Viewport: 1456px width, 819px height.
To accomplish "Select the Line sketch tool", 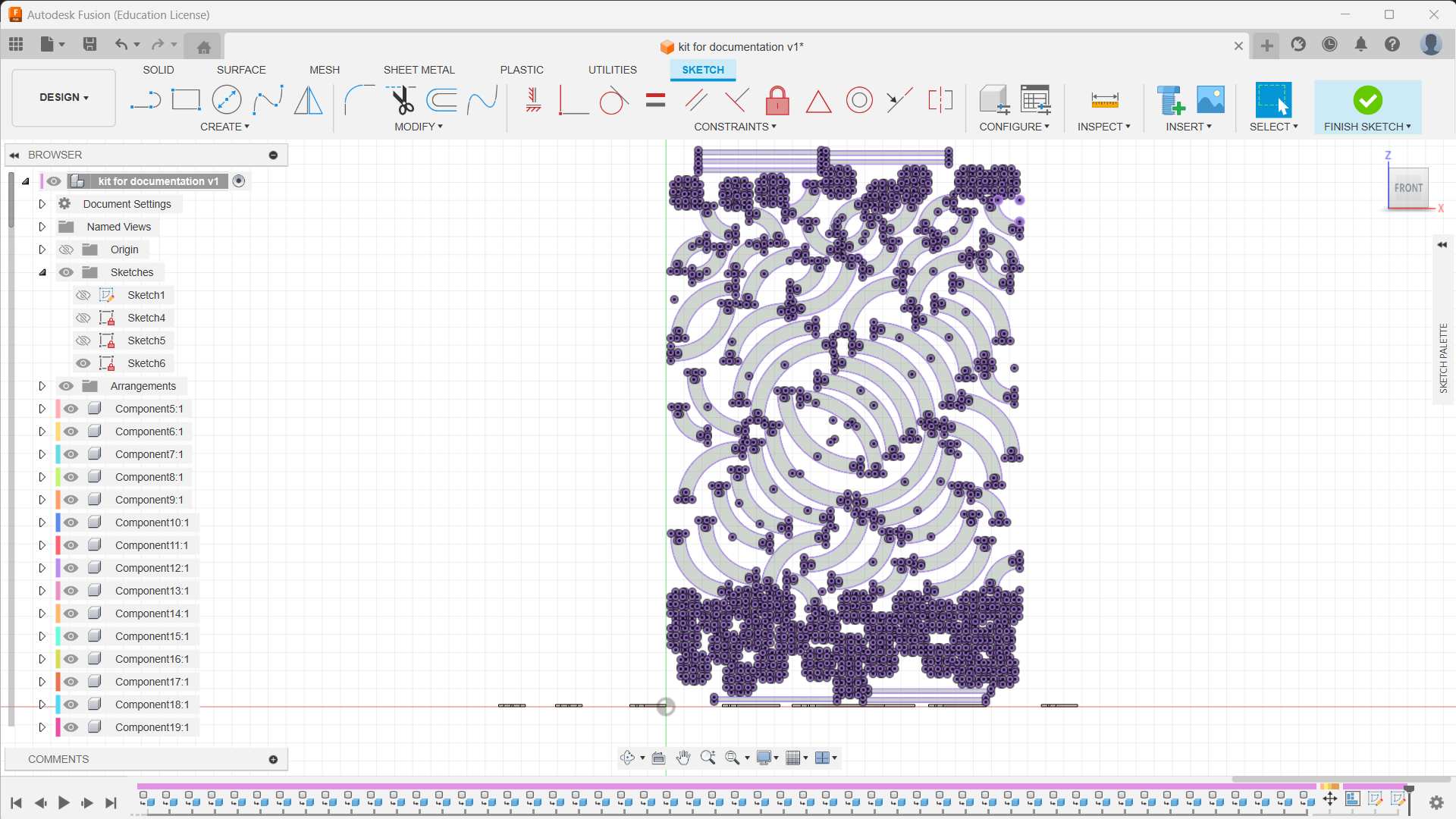I will [145, 100].
